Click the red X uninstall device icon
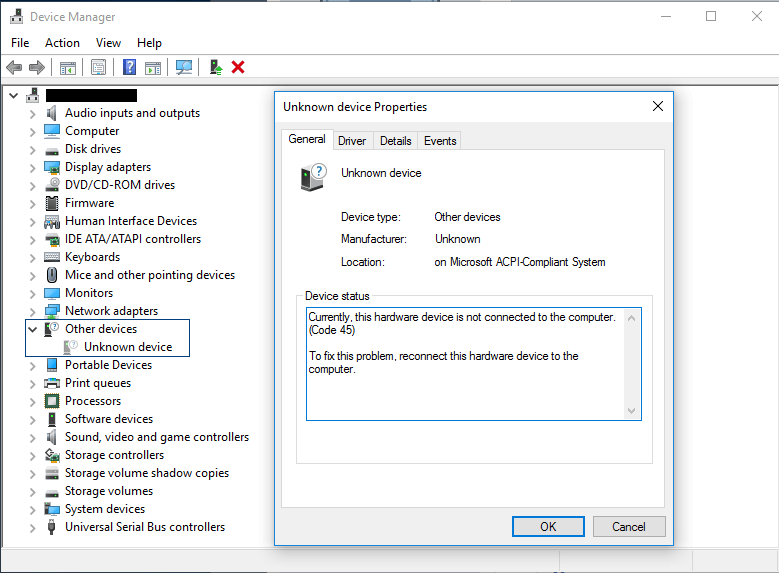Screen dimensions: 779x573 coord(238,67)
